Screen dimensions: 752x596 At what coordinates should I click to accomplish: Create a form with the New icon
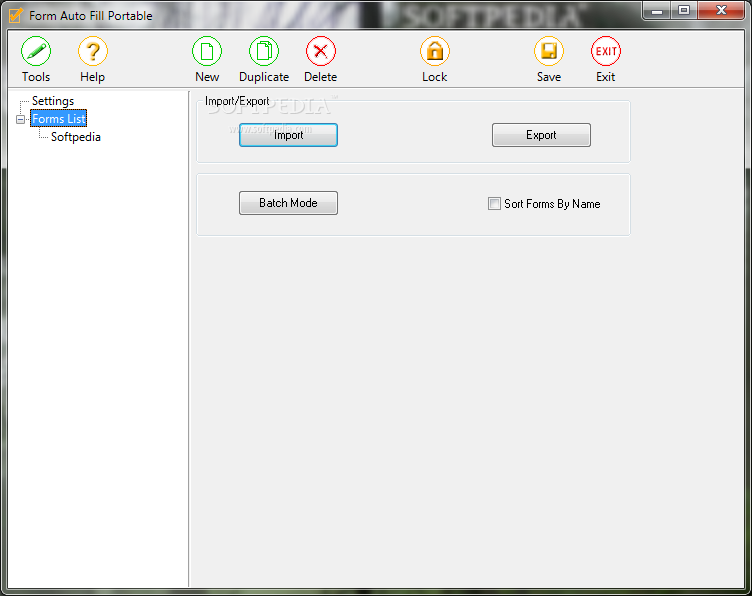pos(207,51)
